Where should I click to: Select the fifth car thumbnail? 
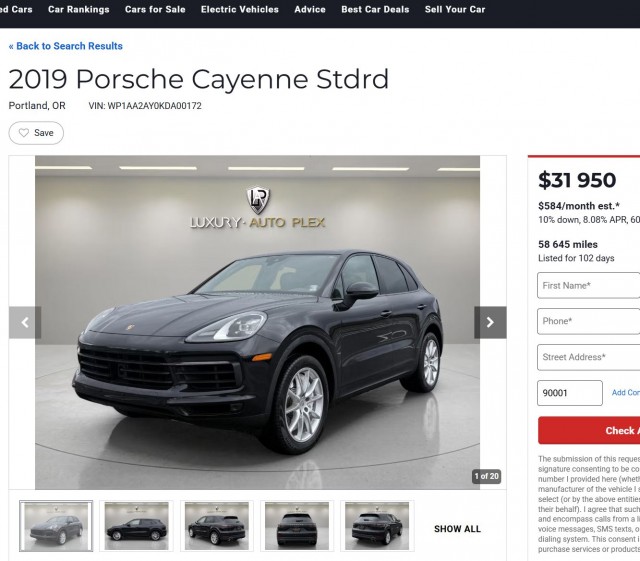(377, 526)
